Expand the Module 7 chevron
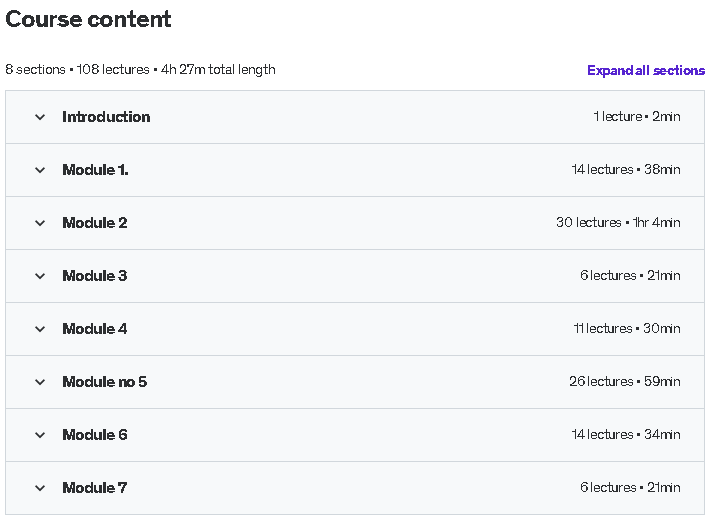The width and height of the screenshot is (705, 515). coord(40,488)
